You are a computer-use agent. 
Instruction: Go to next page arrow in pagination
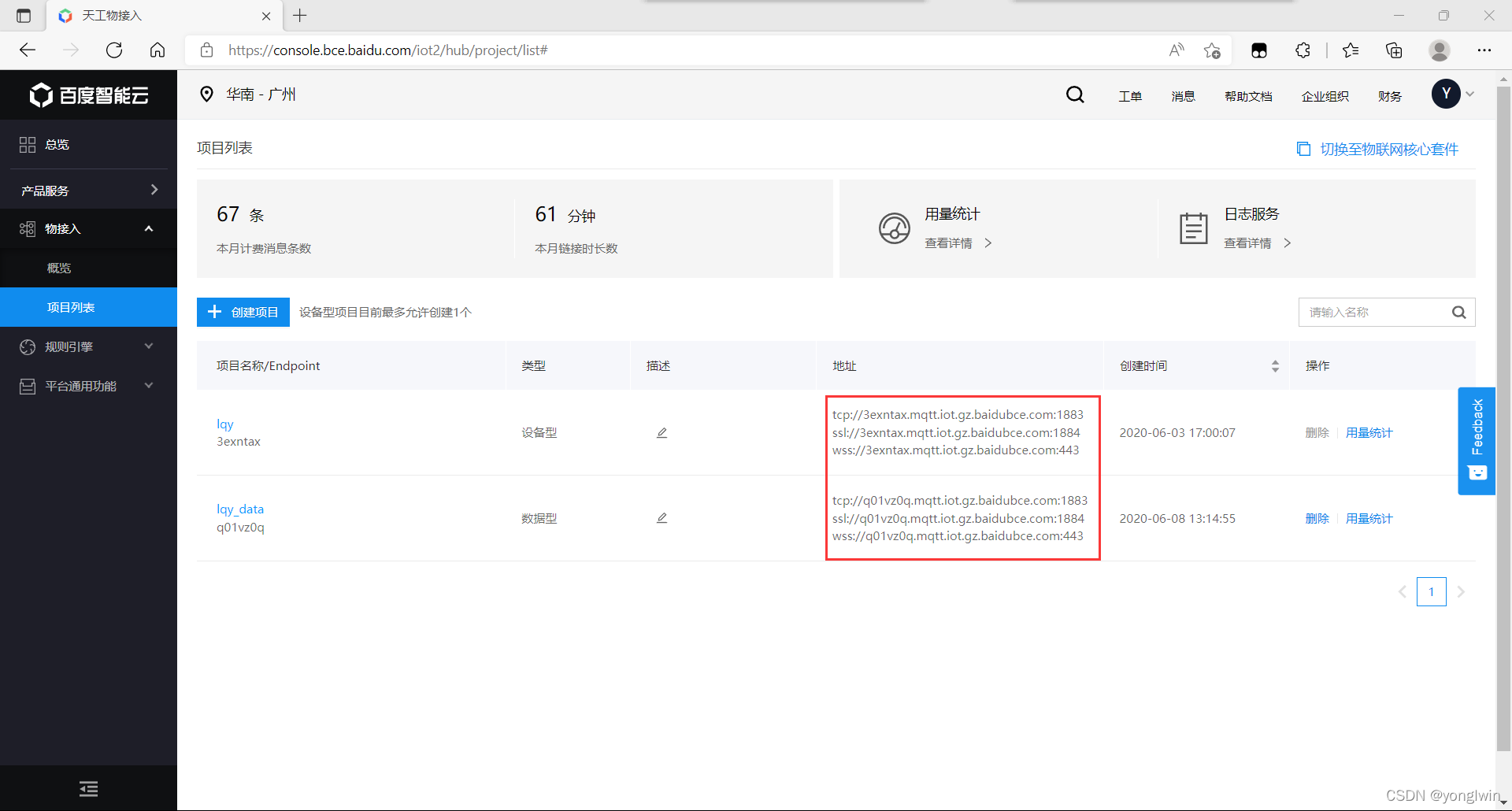[x=1461, y=592]
